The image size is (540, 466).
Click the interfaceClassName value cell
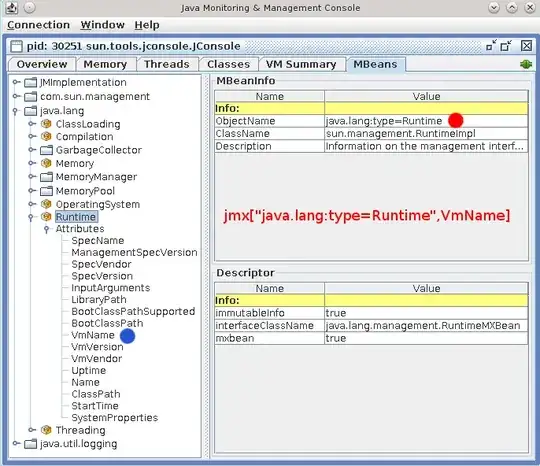[x=426, y=326]
